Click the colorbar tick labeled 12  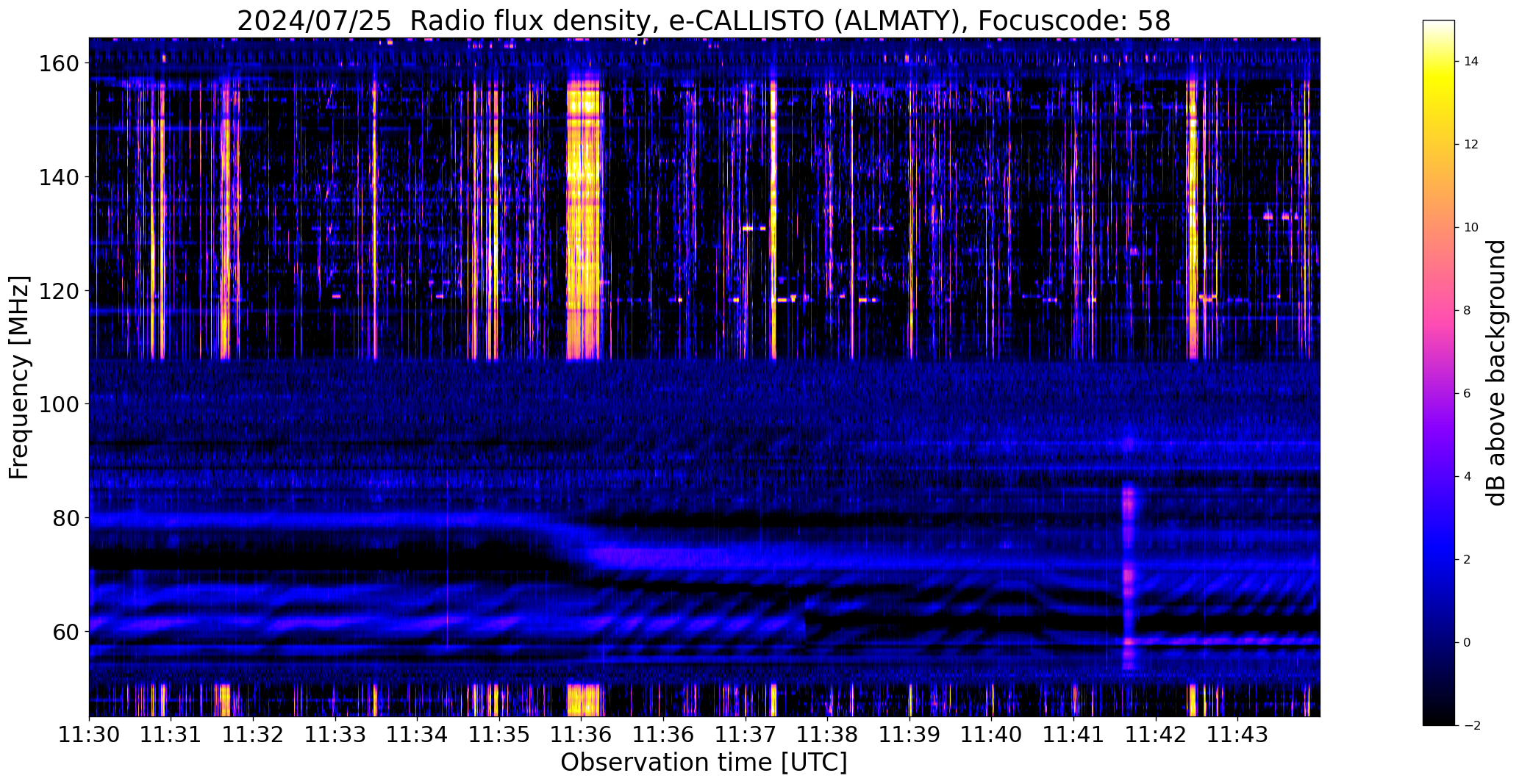(x=1471, y=145)
